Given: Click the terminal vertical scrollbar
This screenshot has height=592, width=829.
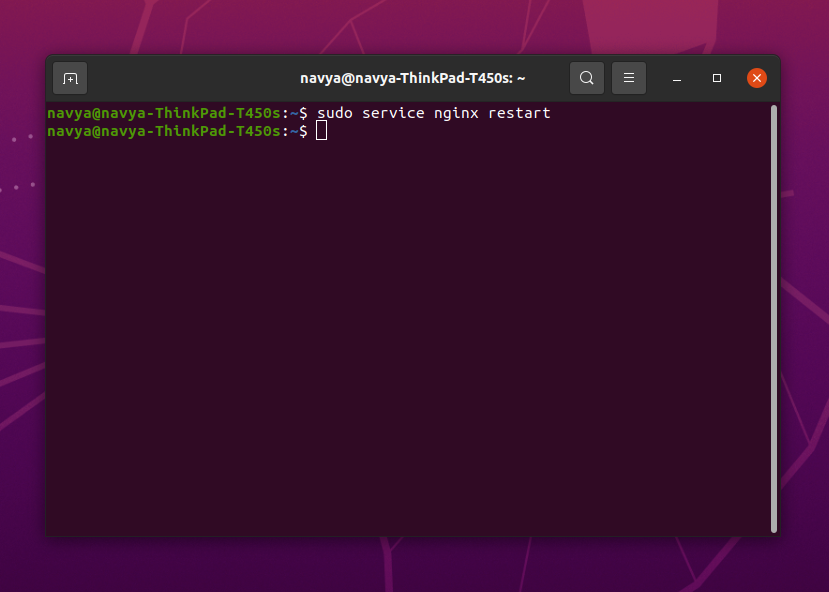Looking at the screenshot, I should pos(773,319).
